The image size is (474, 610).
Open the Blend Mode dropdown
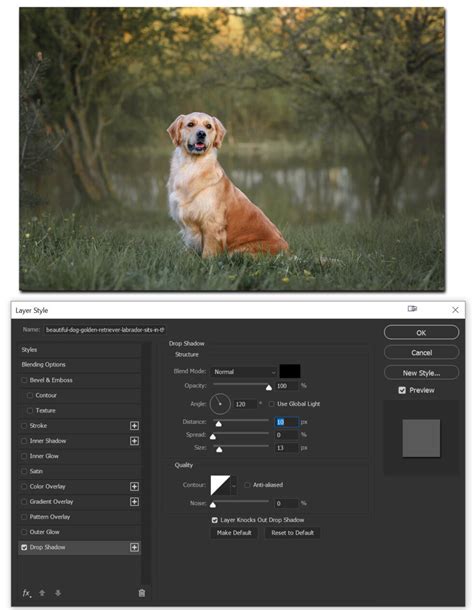click(244, 372)
